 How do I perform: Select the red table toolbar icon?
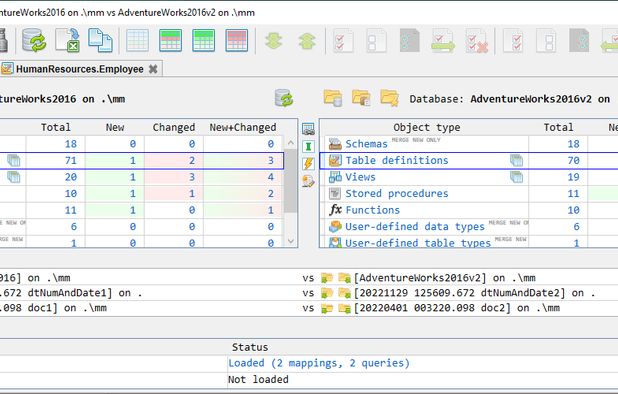pos(237,40)
